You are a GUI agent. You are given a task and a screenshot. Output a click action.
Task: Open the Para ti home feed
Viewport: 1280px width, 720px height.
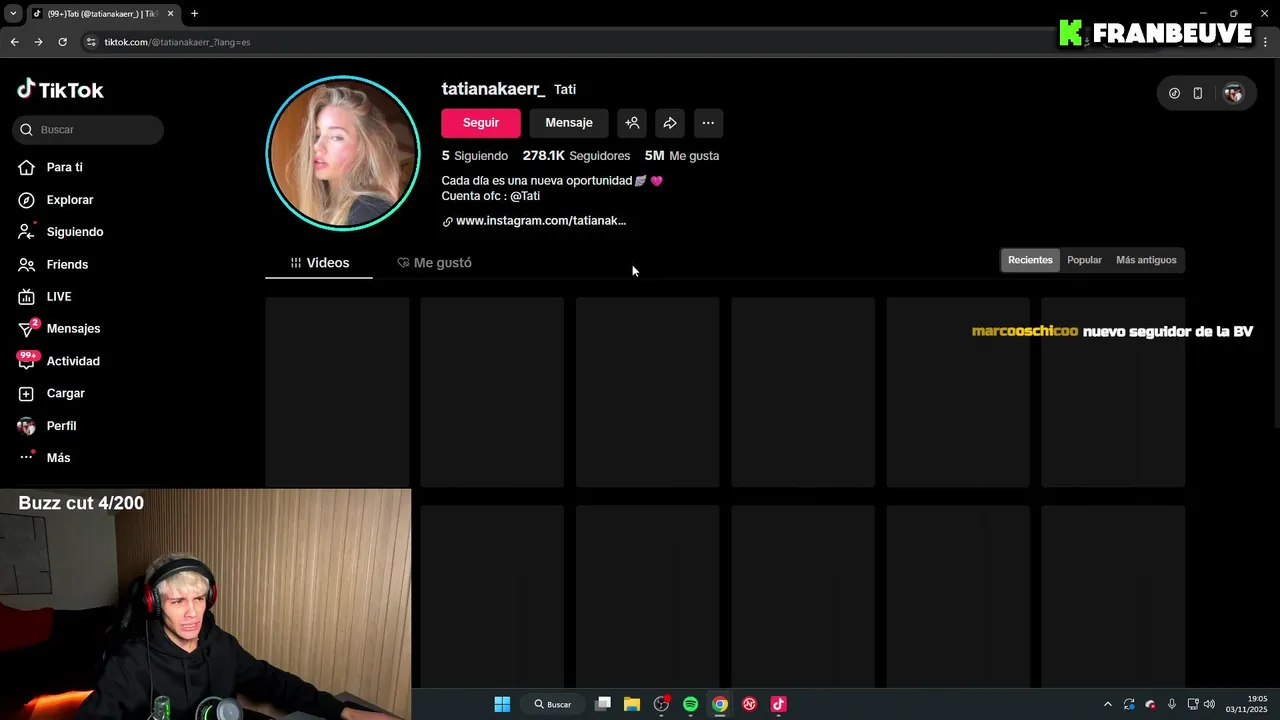(64, 167)
